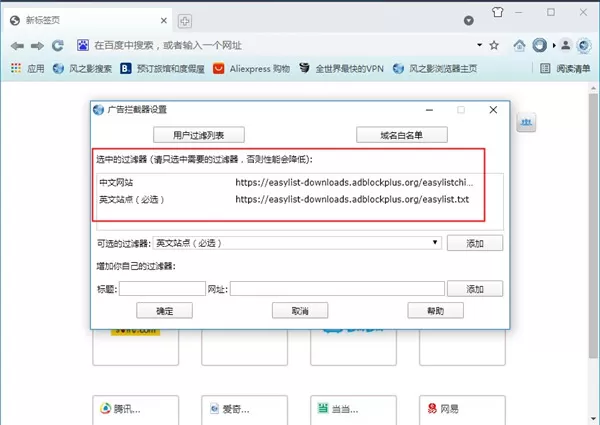
Task: Open the 当当 speed dial tile
Action: [x=354, y=410]
